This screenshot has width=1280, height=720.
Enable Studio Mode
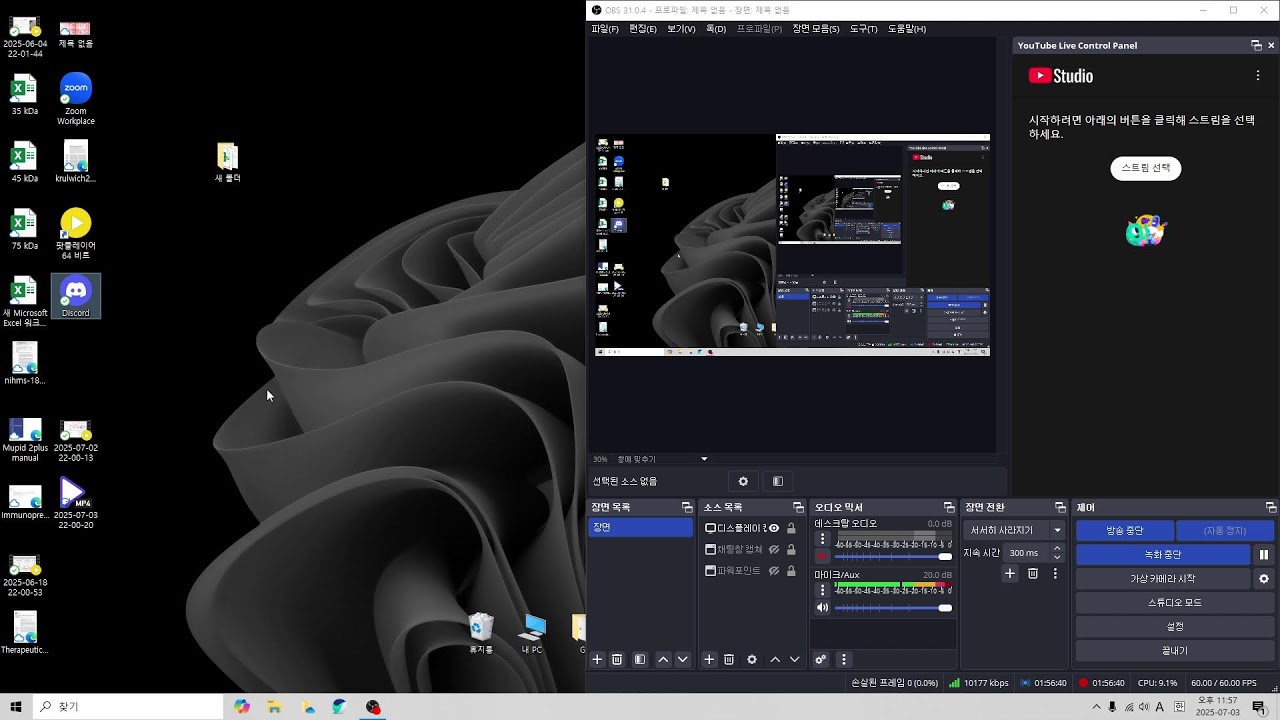point(1175,603)
